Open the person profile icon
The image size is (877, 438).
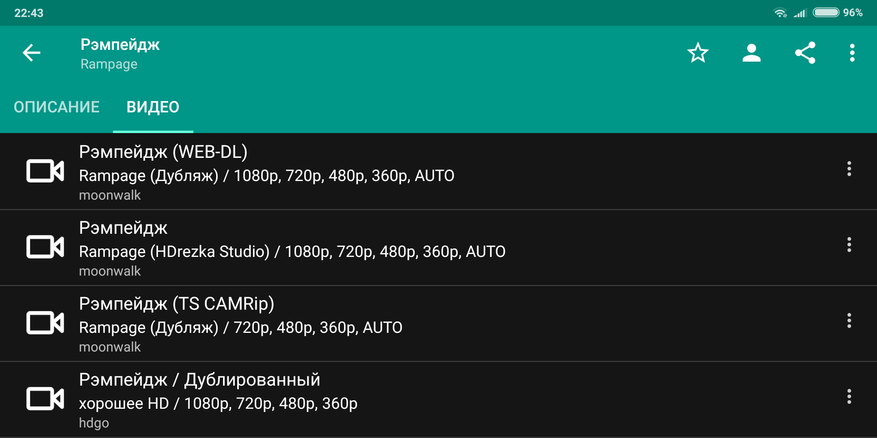coord(752,53)
